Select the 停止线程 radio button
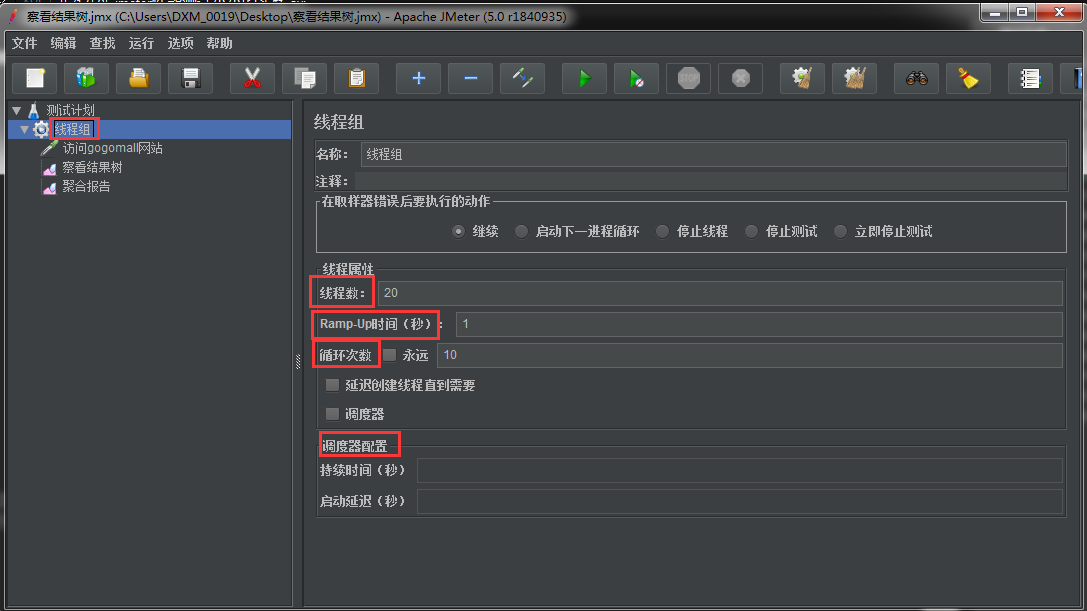This screenshot has width=1087, height=611. 662,232
